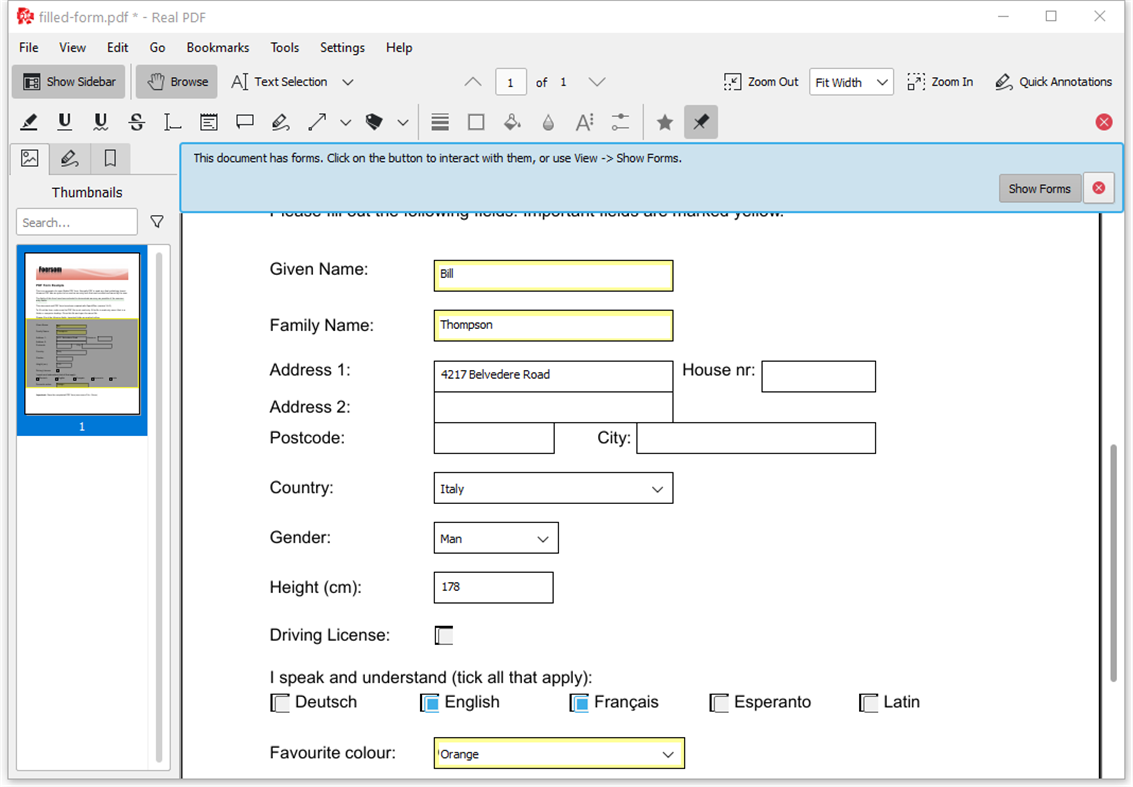1133x787 pixels.
Task: Choose the squiggly underline tool
Action: [x=100, y=122]
